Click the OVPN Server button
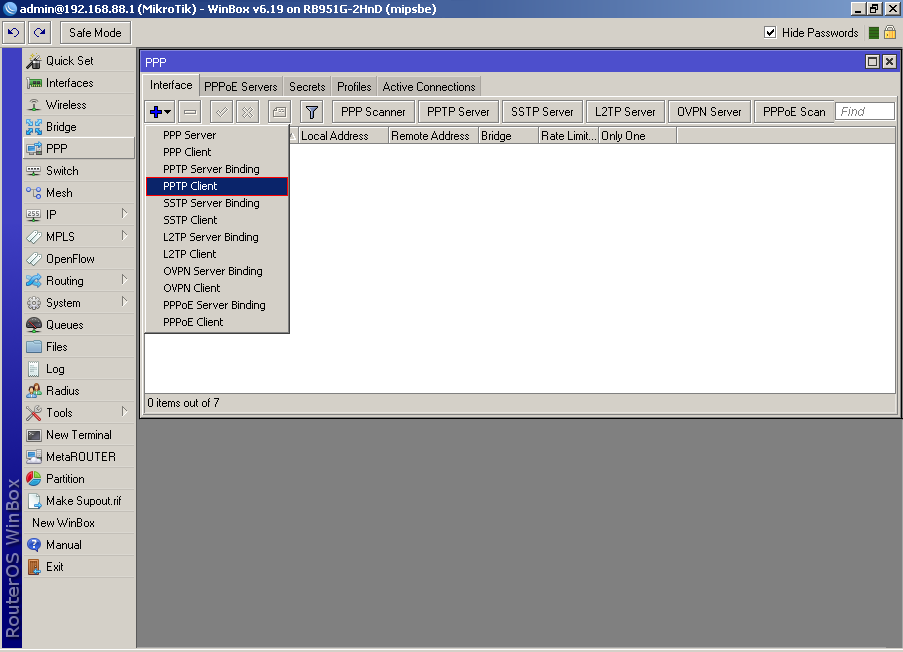903x652 pixels. [x=710, y=112]
